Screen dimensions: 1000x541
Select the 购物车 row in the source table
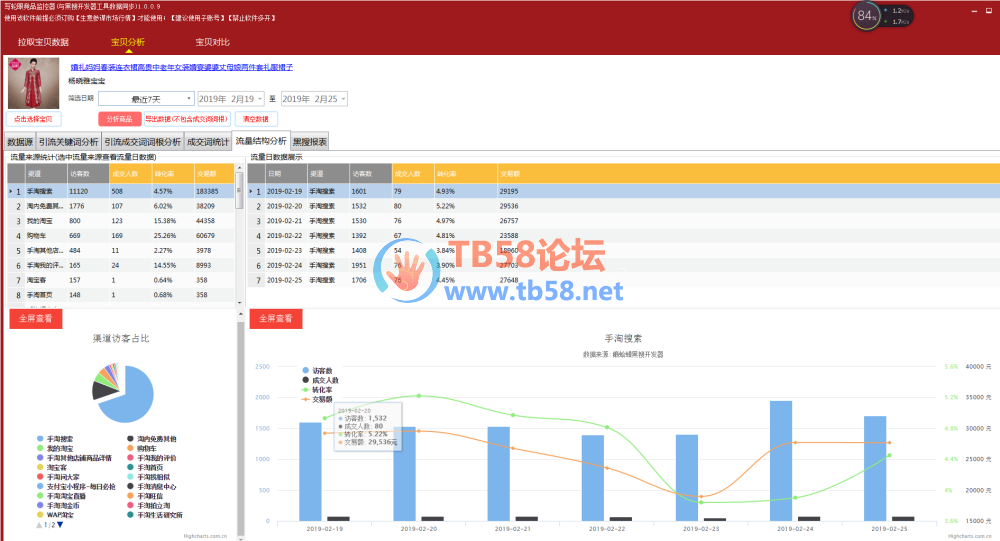121,235
